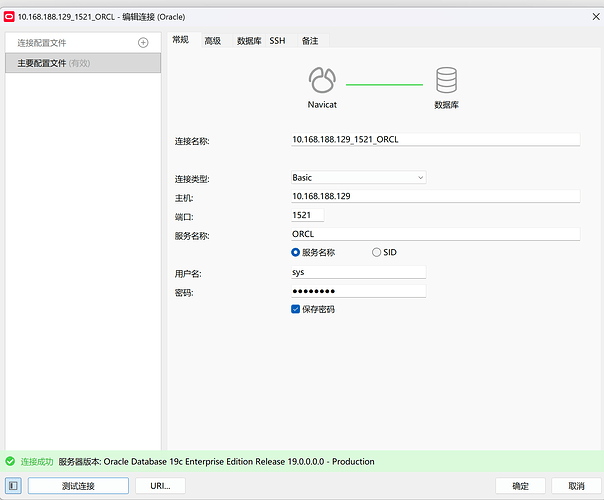
Task: Click the 端口 field showing 1521
Action: click(x=307, y=215)
